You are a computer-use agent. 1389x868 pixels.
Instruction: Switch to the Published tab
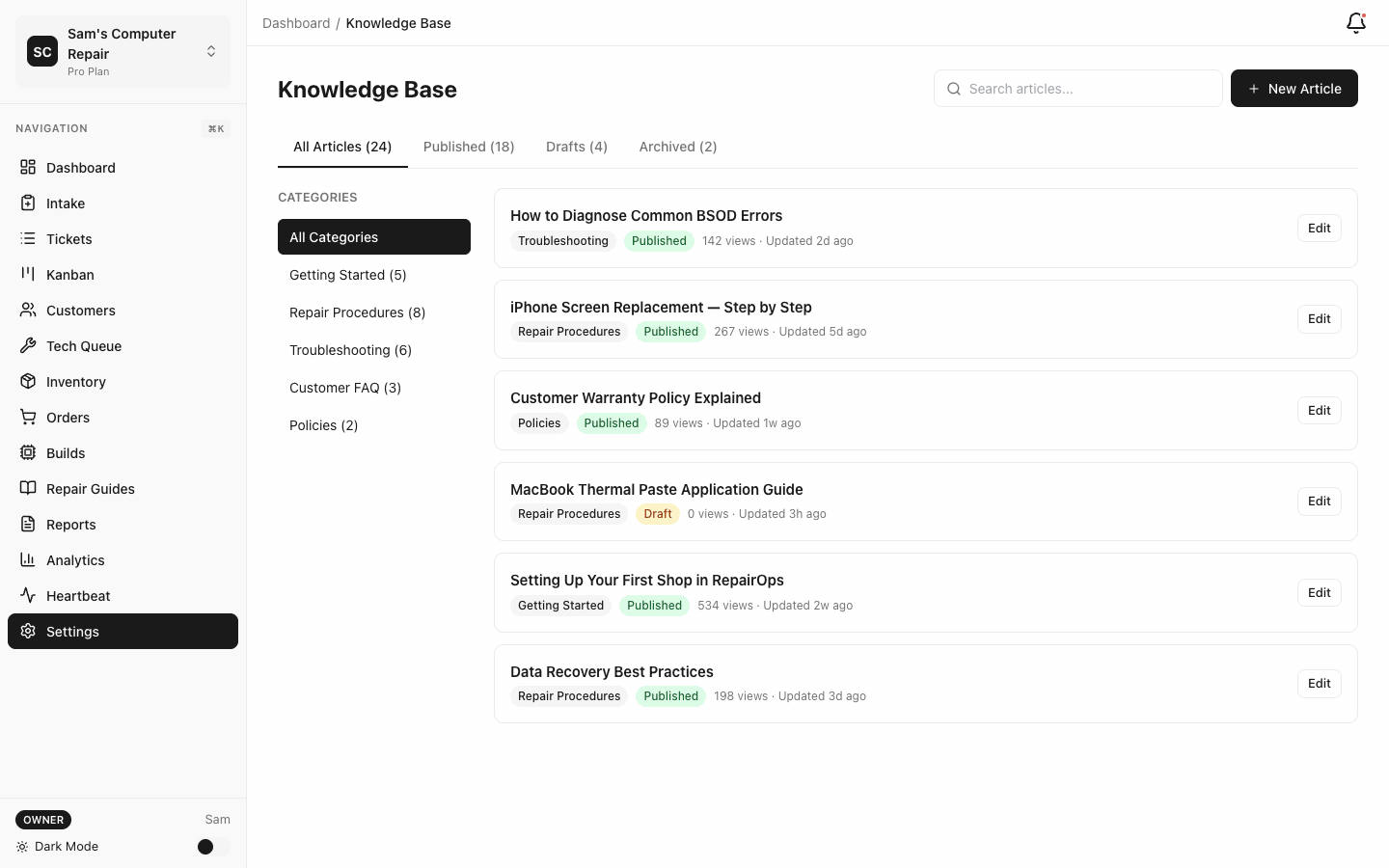pyautogui.click(x=469, y=147)
